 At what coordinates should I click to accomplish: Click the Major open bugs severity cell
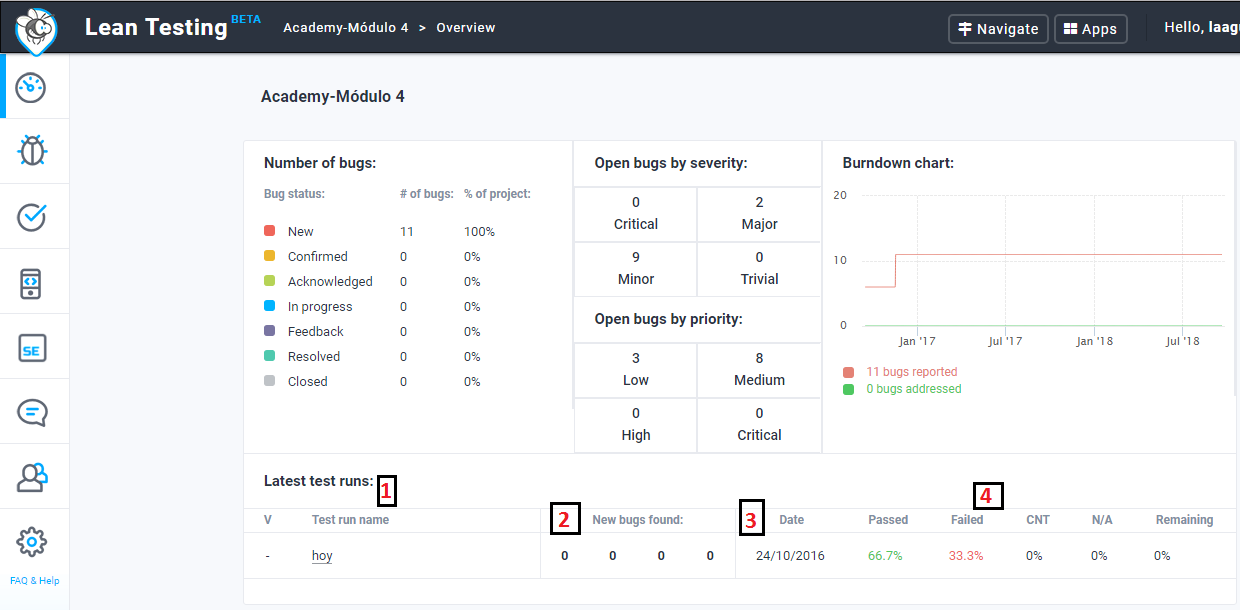tap(759, 213)
